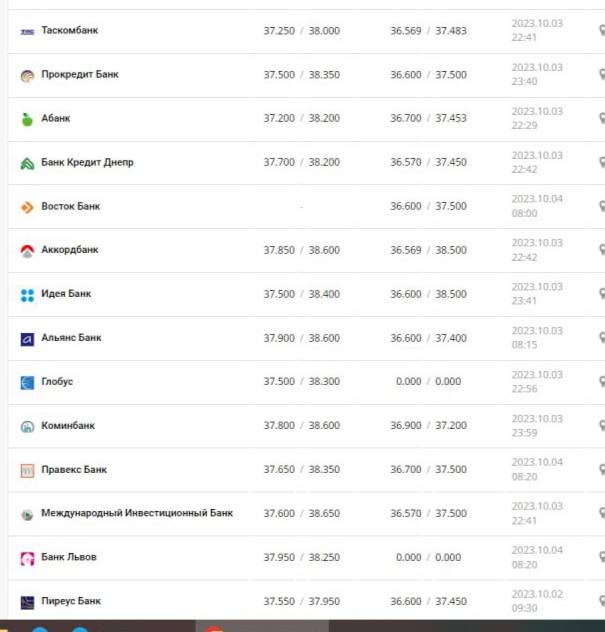
Task: Click the orange Восток Банк logo
Action: pos(27,207)
